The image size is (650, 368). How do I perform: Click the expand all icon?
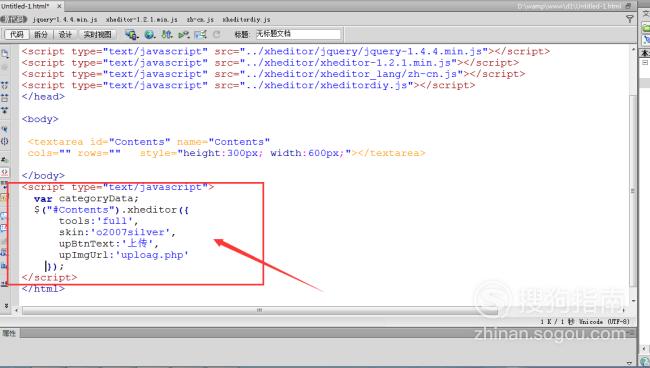[5, 110]
